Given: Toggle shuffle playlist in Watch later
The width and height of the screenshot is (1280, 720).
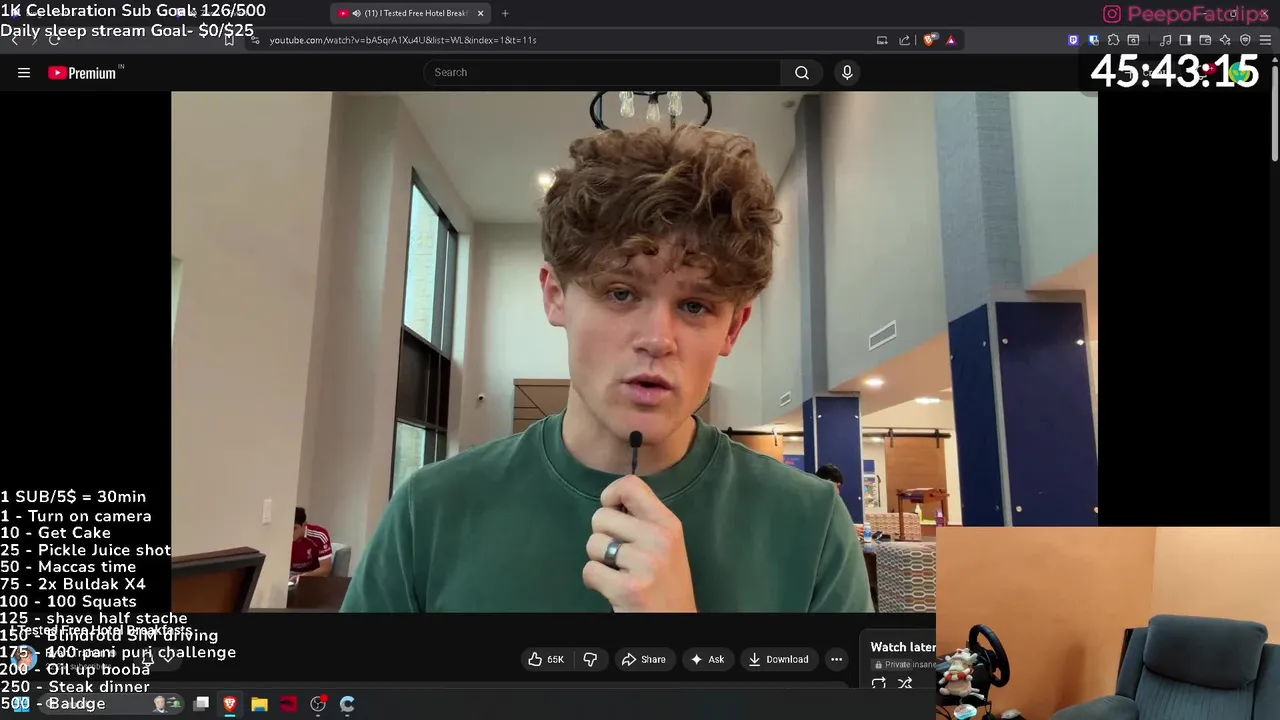Looking at the screenshot, I should (905, 684).
